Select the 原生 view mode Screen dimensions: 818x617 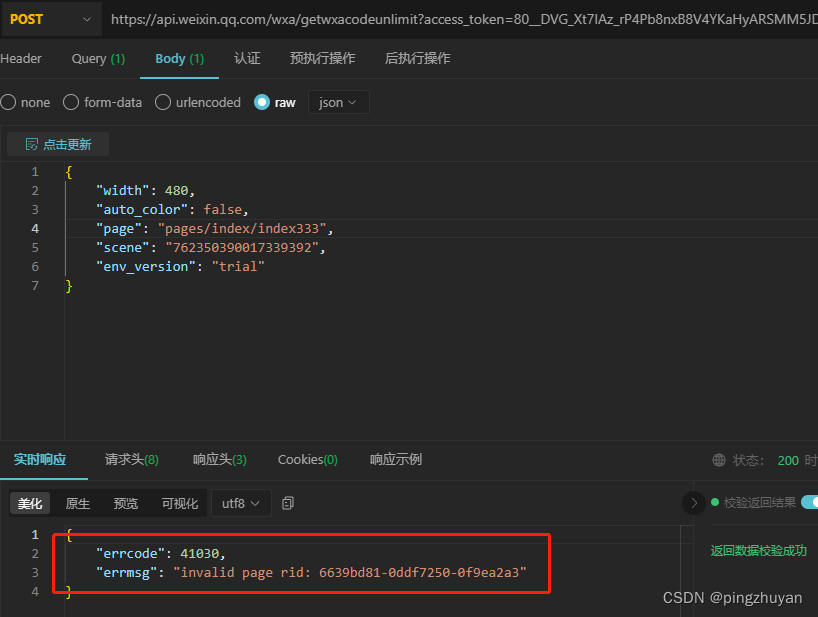click(x=78, y=503)
